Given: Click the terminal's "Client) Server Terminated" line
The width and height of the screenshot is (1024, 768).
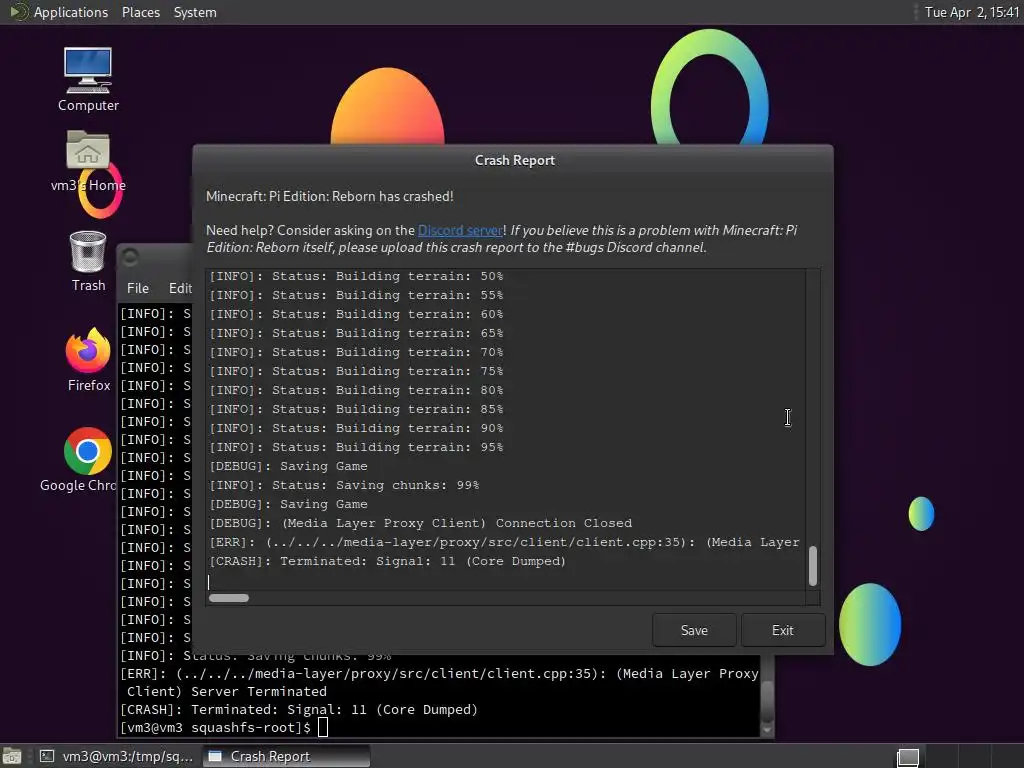Looking at the screenshot, I should pos(227,692).
